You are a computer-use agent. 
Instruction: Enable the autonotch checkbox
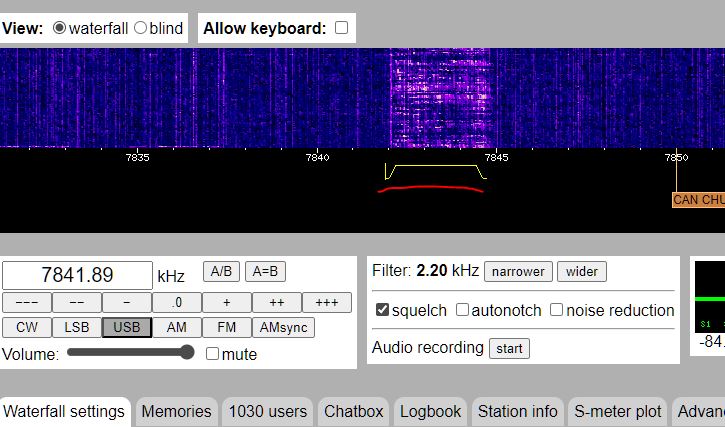click(x=462, y=309)
